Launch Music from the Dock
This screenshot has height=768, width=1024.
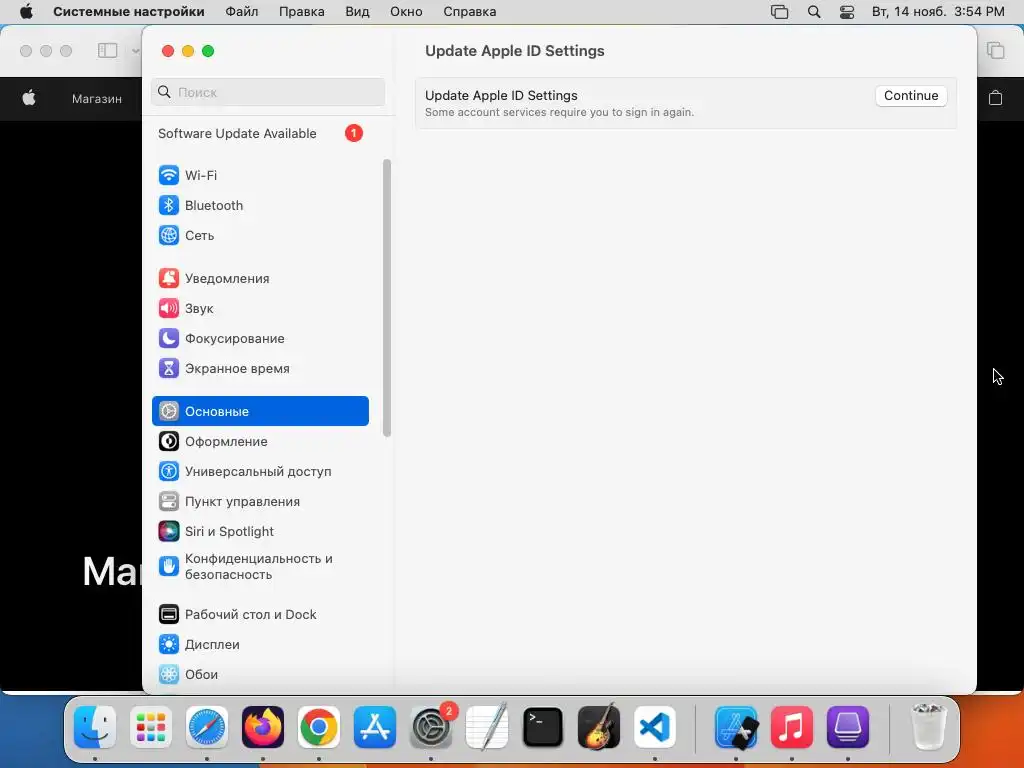792,727
